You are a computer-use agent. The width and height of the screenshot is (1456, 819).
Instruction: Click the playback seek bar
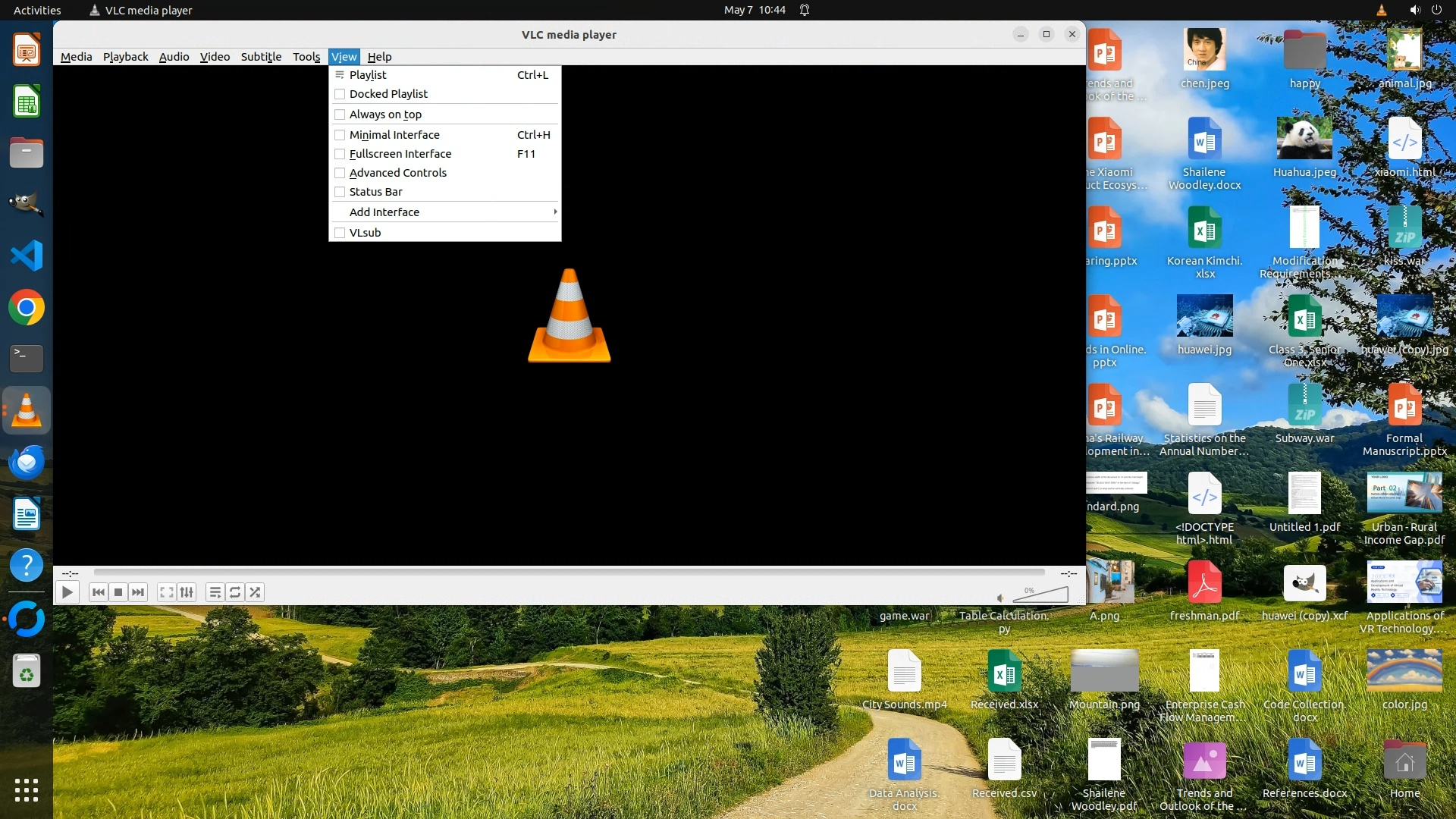pyautogui.click(x=569, y=573)
